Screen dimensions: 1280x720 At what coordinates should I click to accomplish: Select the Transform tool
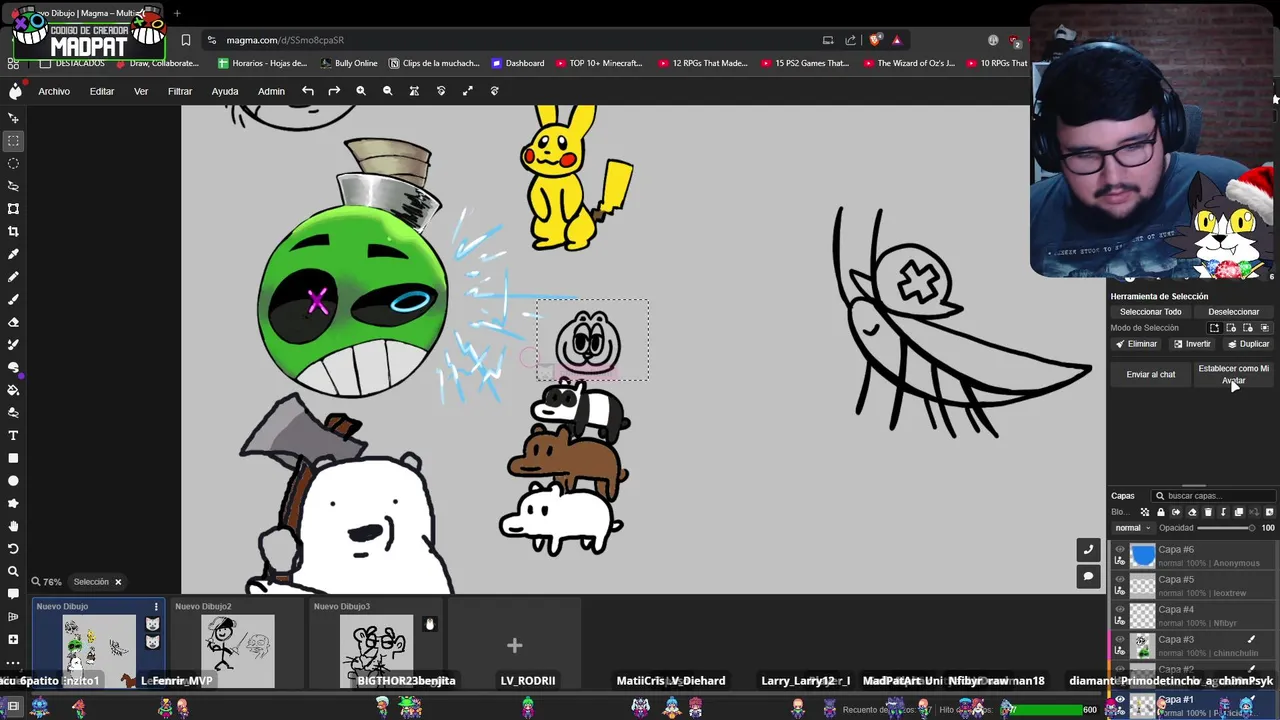14,209
